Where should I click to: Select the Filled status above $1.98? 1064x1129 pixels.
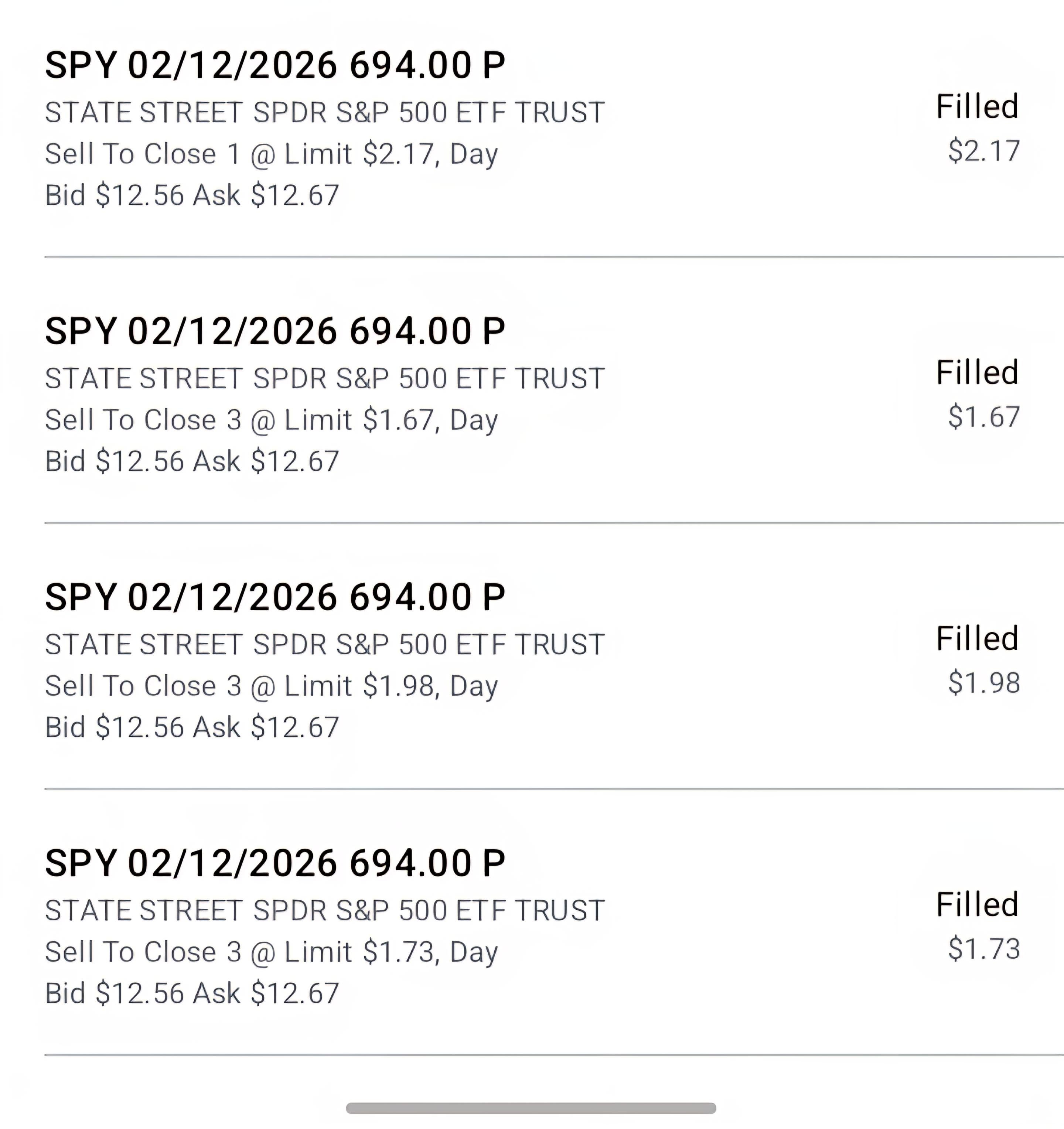pyautogui.click(x=976, y=639)
